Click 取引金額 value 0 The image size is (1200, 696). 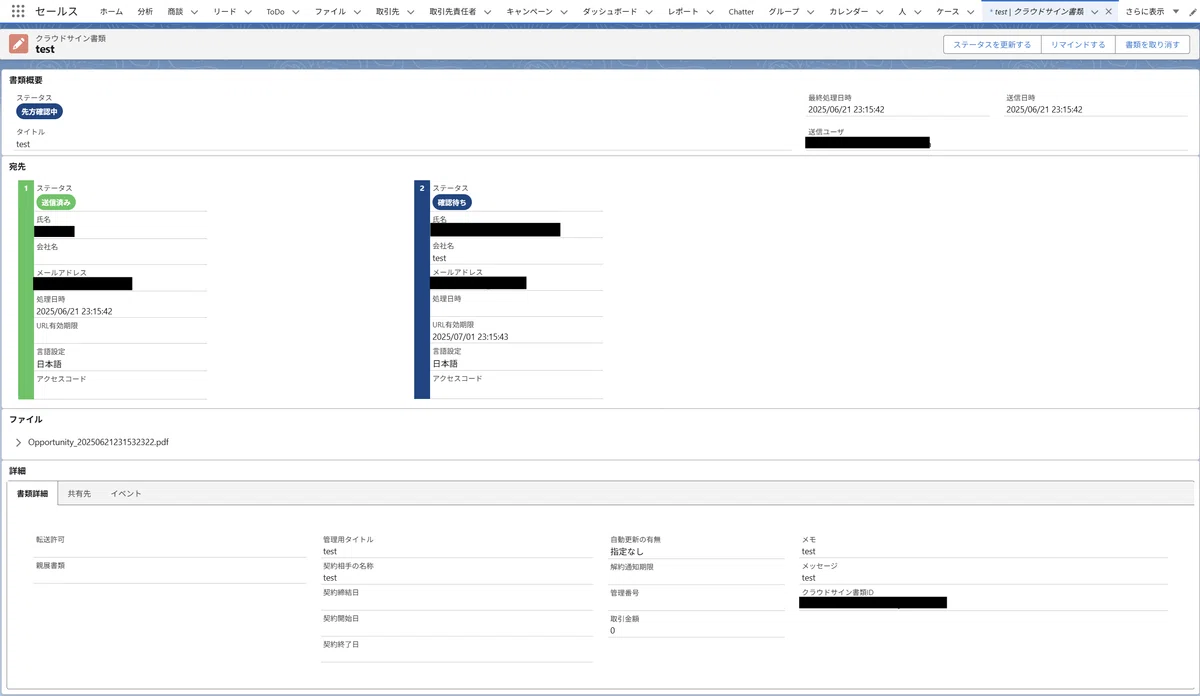click(x=613, y=631)
